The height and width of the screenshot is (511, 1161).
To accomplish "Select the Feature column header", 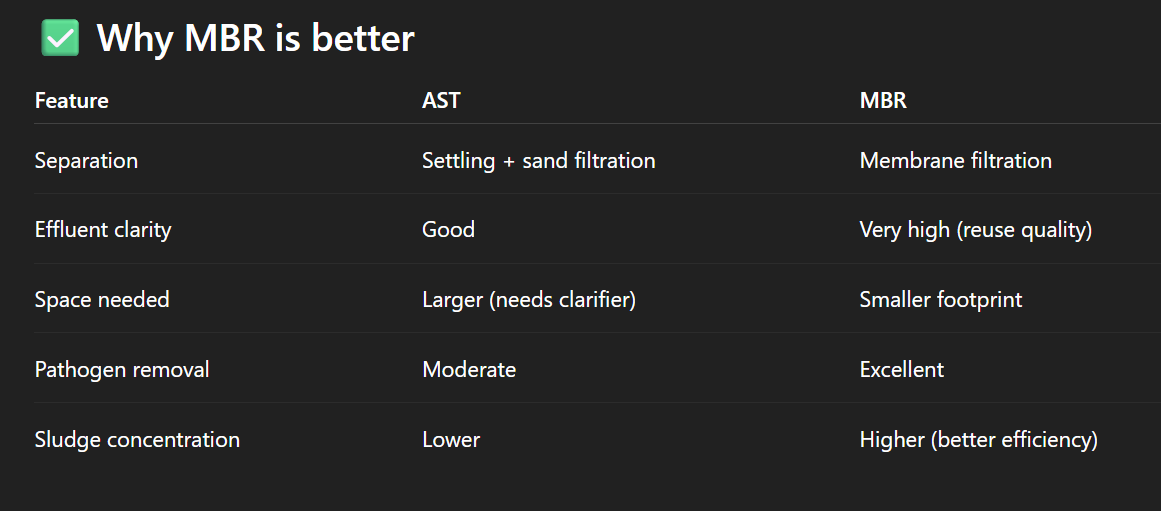I will [x=72, y=100].
